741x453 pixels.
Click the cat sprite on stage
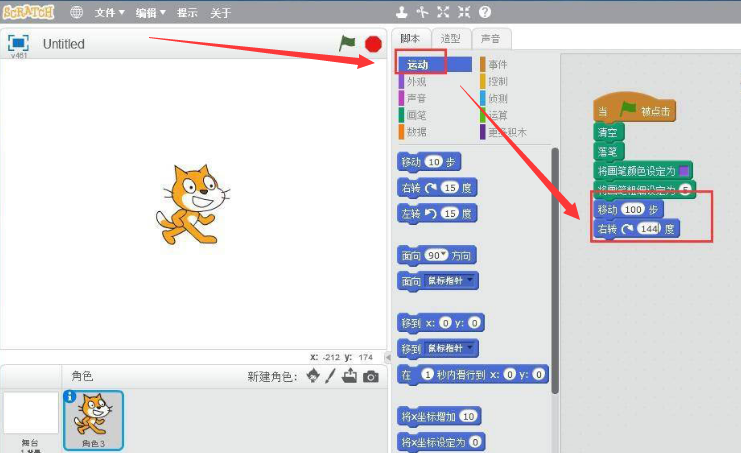pos(192,205)
